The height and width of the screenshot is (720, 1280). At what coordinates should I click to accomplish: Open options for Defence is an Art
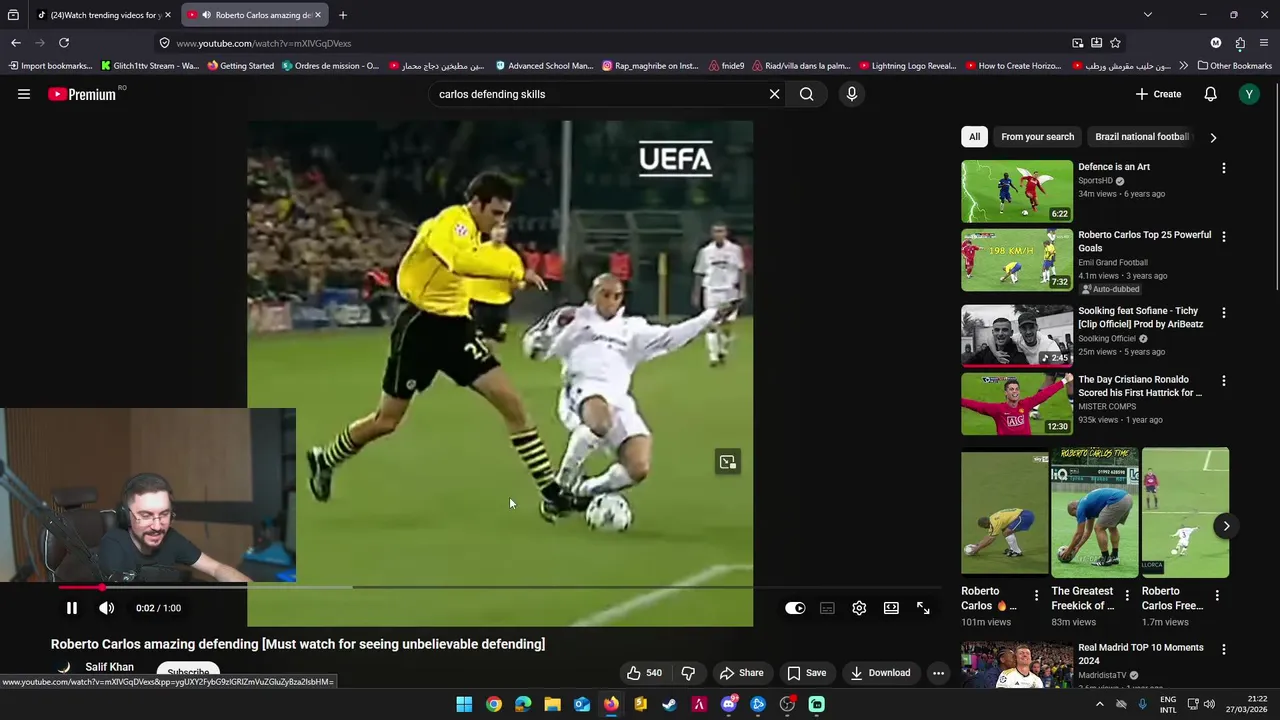[x=1223, y=168]
